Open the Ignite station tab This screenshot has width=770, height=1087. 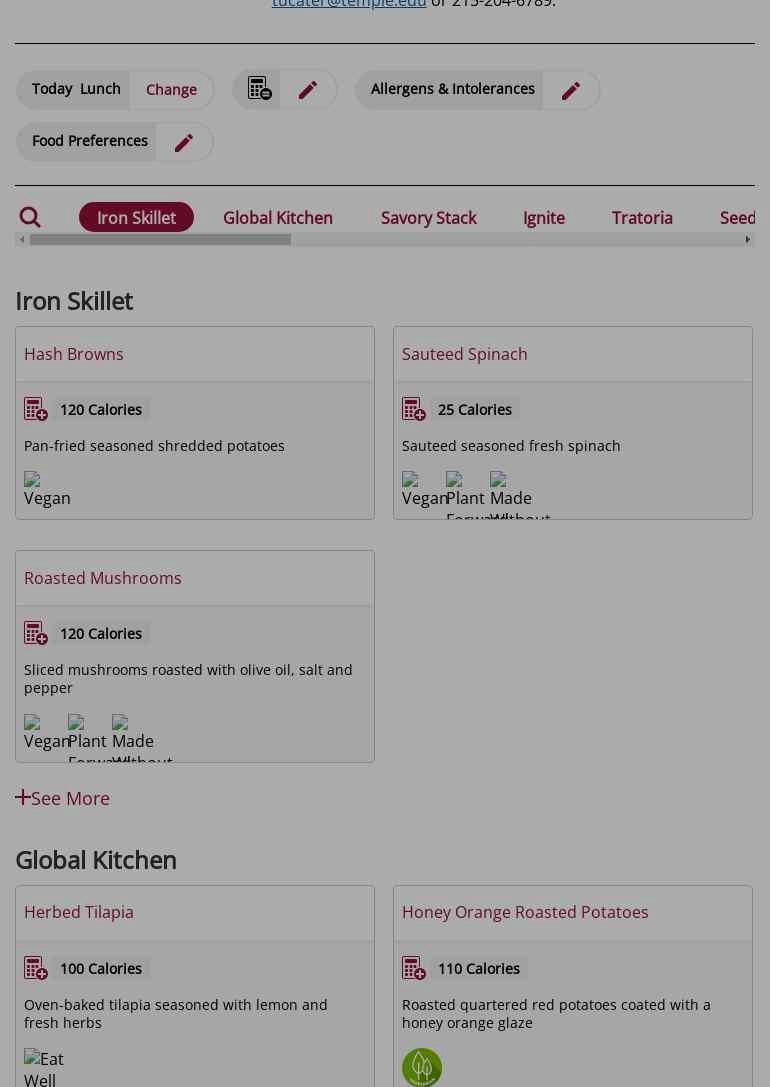(x=544, y=218)
